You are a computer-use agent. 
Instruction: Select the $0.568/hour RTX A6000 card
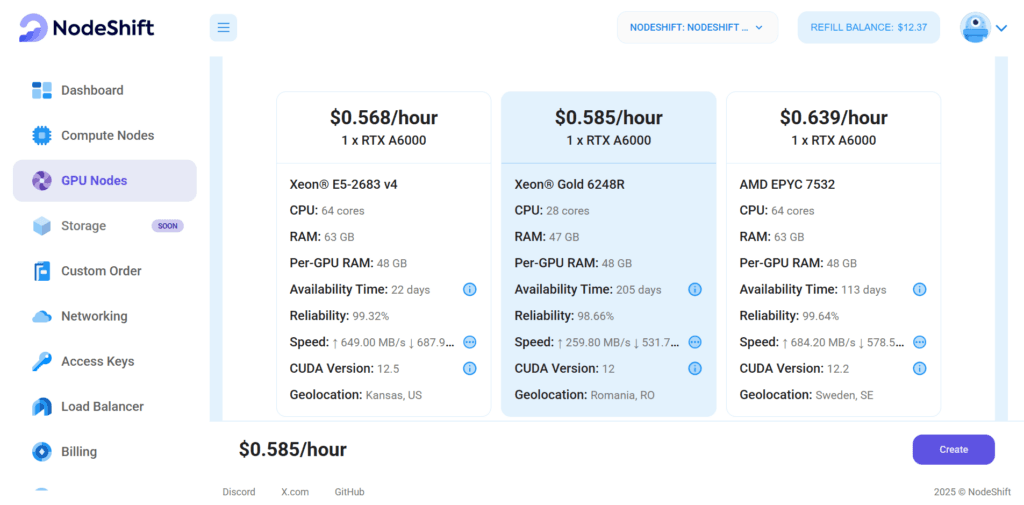[383, 253]
